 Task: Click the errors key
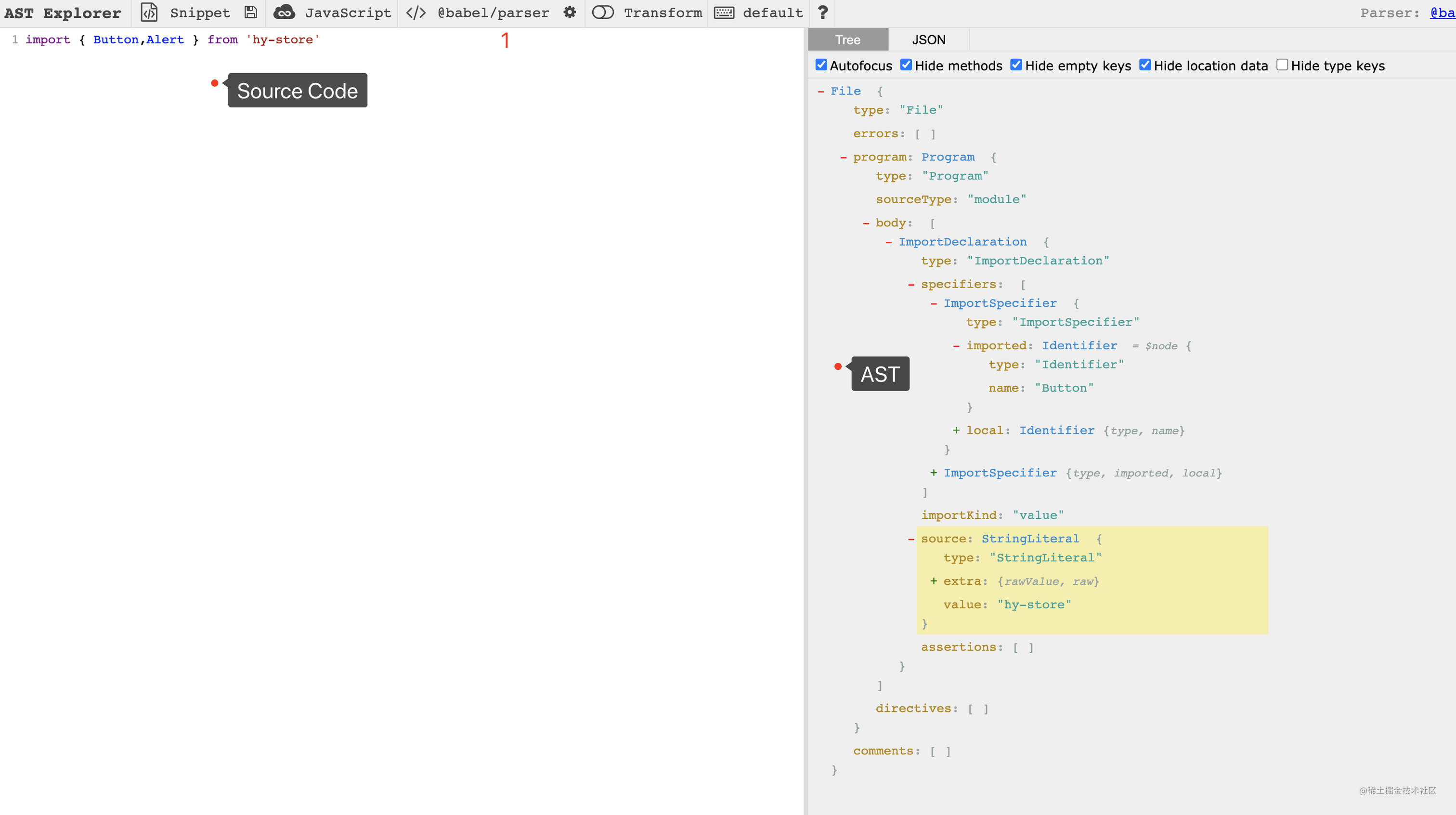tap(876, 134)
